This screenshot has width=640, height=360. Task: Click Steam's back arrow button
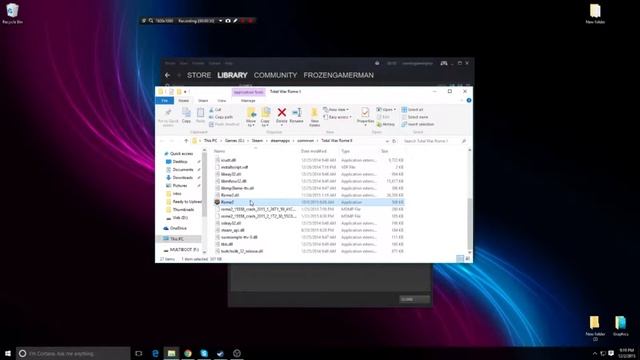point(167,75)
